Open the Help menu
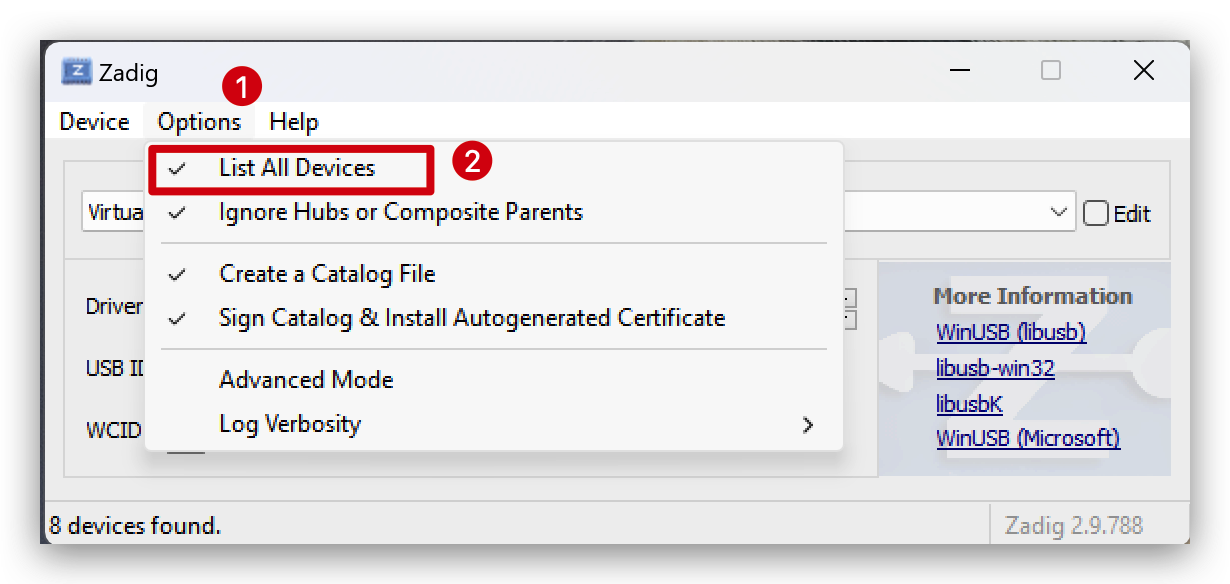The image size is (1230, 584). 294,122
